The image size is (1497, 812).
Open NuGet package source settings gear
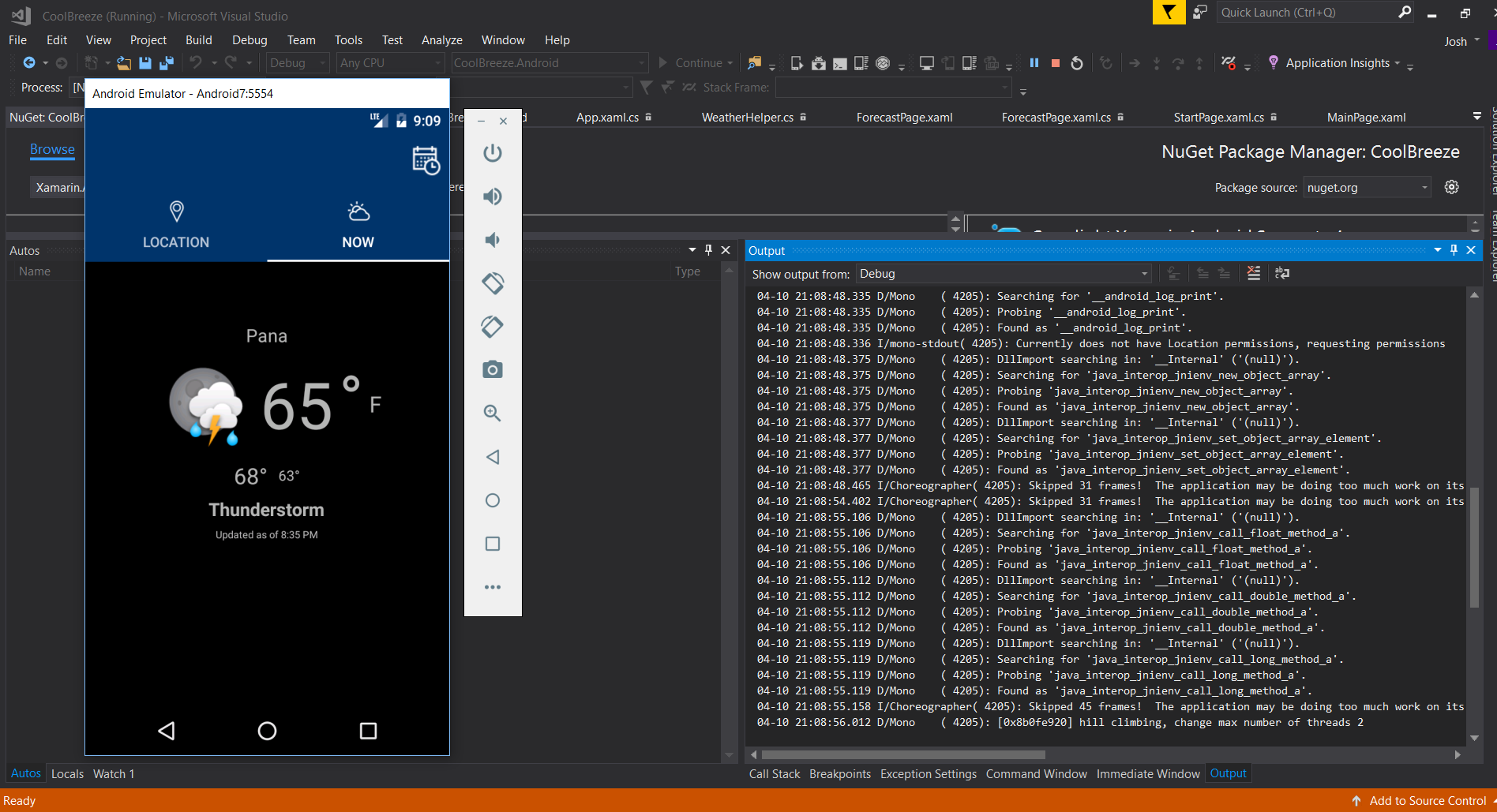point(1451,187)
